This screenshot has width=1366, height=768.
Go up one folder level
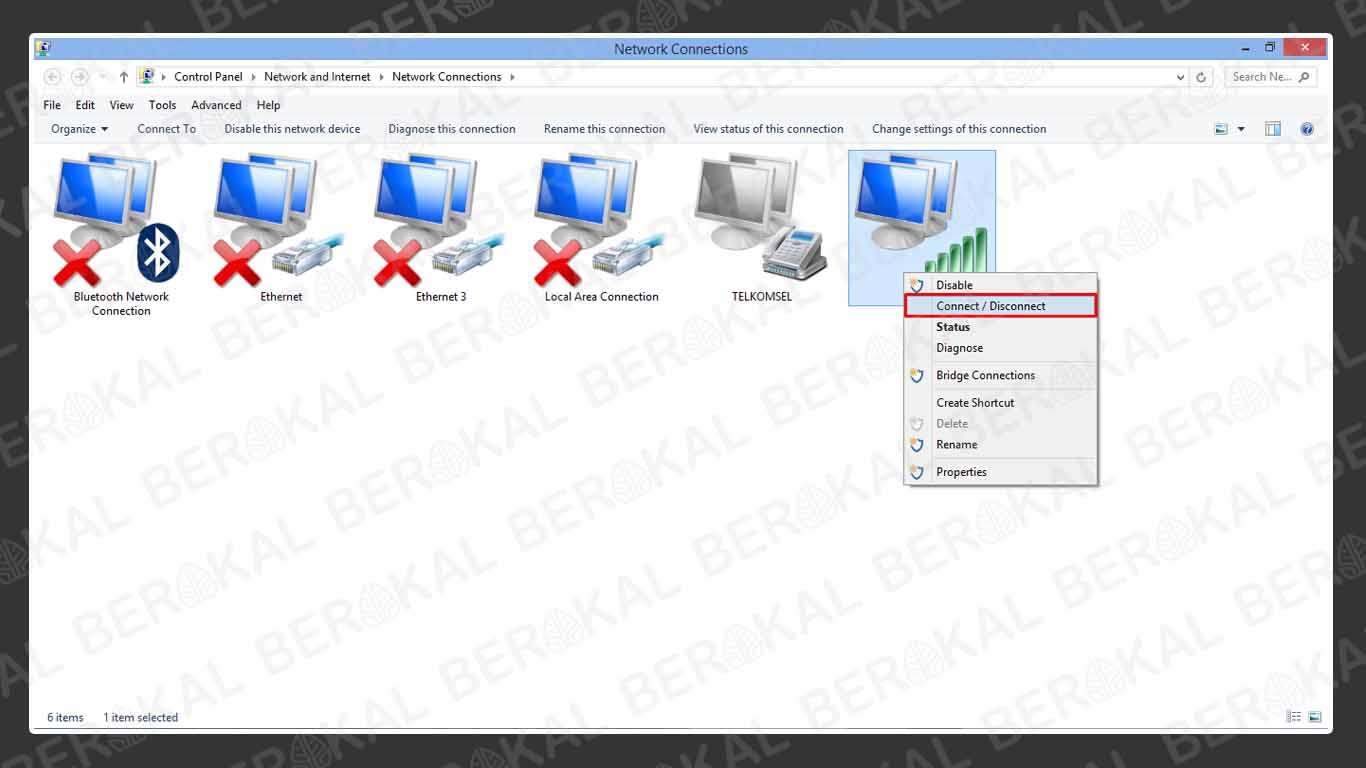[x=124, y=77]
